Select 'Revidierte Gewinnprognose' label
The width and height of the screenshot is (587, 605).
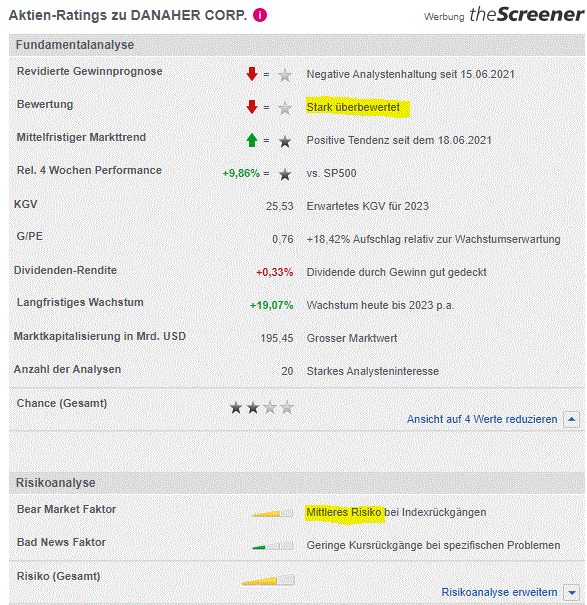click(x=90, y=71)
